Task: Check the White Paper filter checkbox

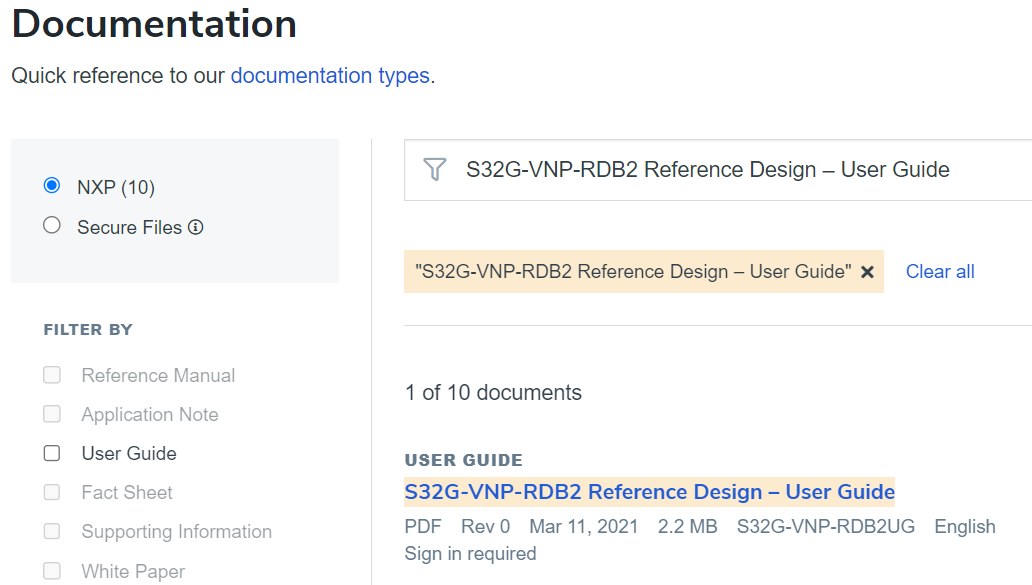Action: pos(52,571)
